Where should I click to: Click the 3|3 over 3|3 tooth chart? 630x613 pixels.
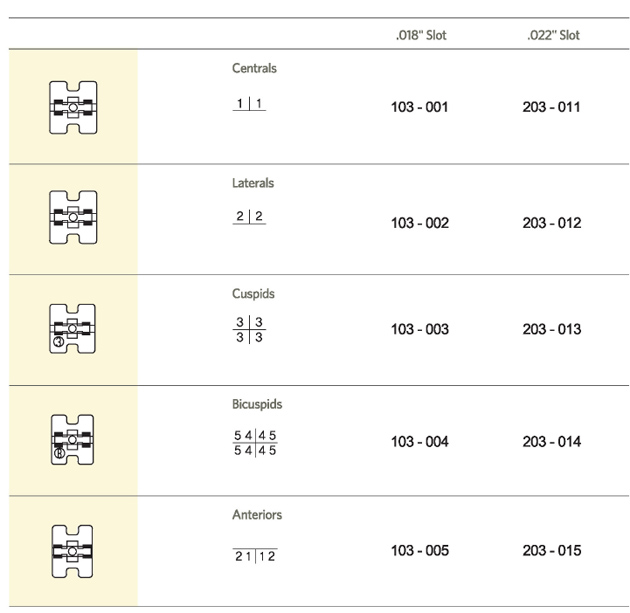coord(249,329)
